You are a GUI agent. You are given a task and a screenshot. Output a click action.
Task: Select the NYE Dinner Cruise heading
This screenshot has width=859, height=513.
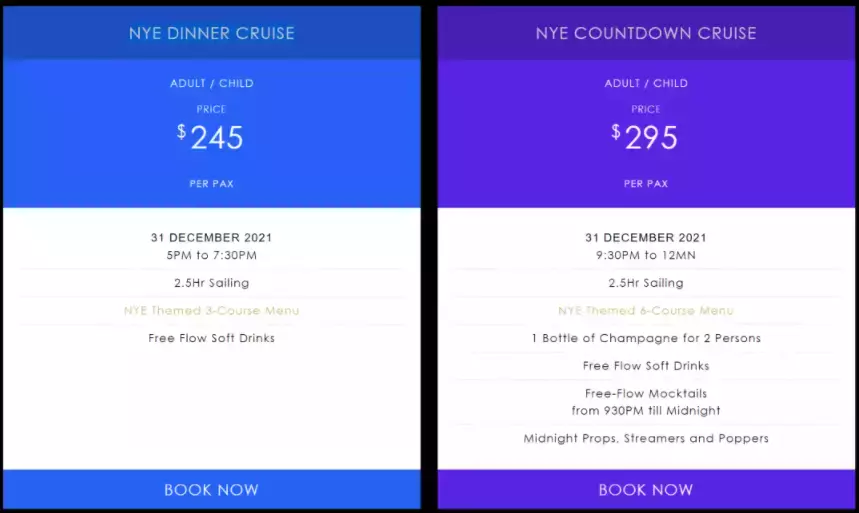coord(211,33)
